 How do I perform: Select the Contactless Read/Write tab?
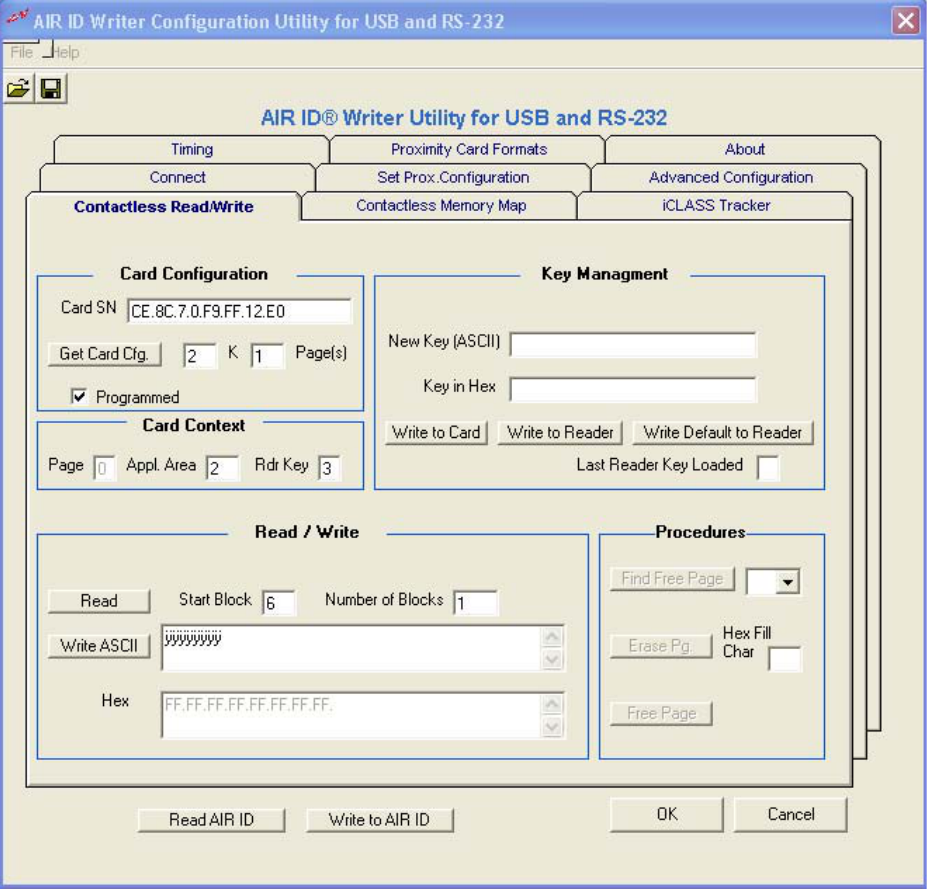click(x=164, y=206)
